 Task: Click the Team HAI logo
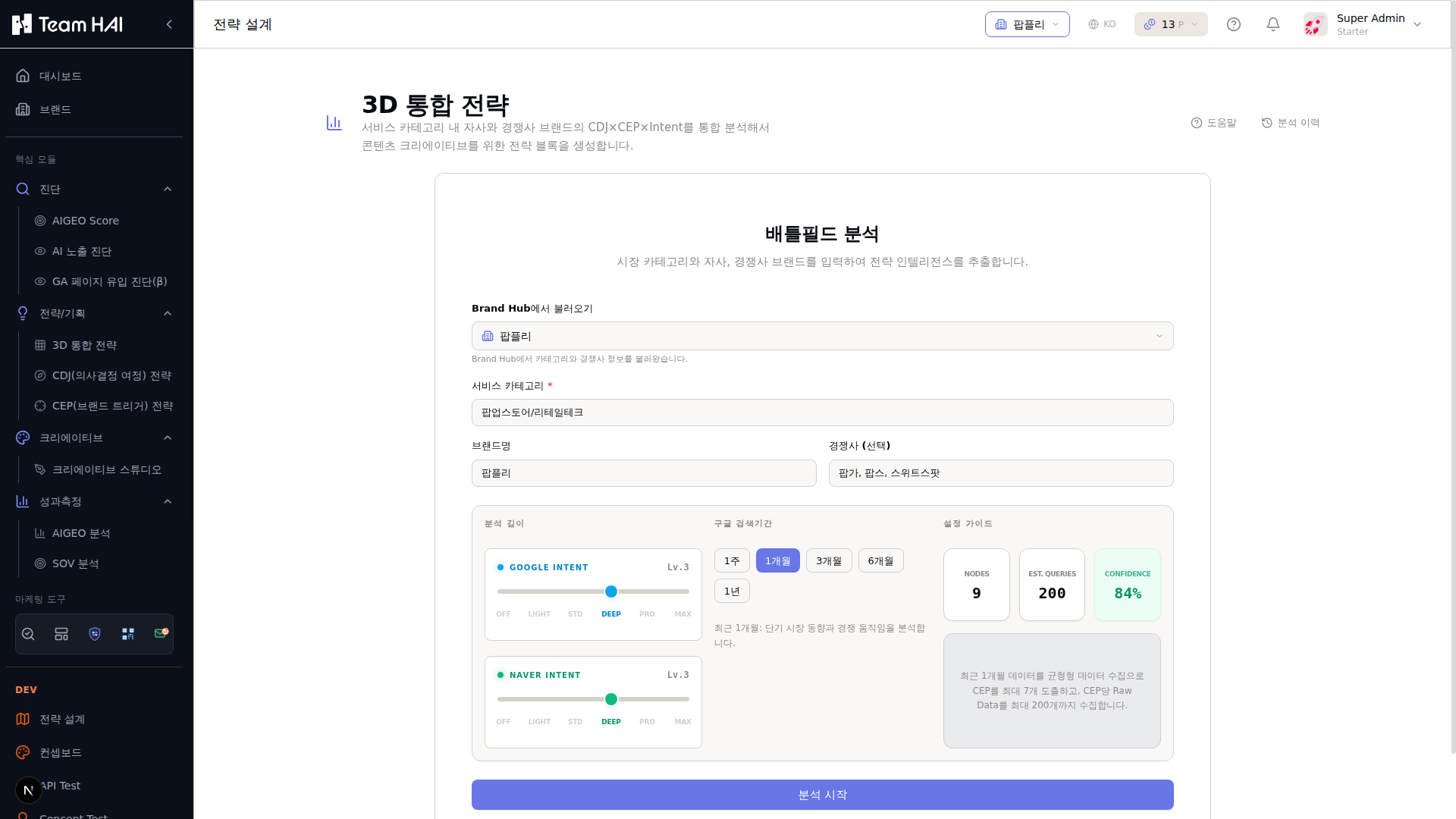[x=67, y=24]
